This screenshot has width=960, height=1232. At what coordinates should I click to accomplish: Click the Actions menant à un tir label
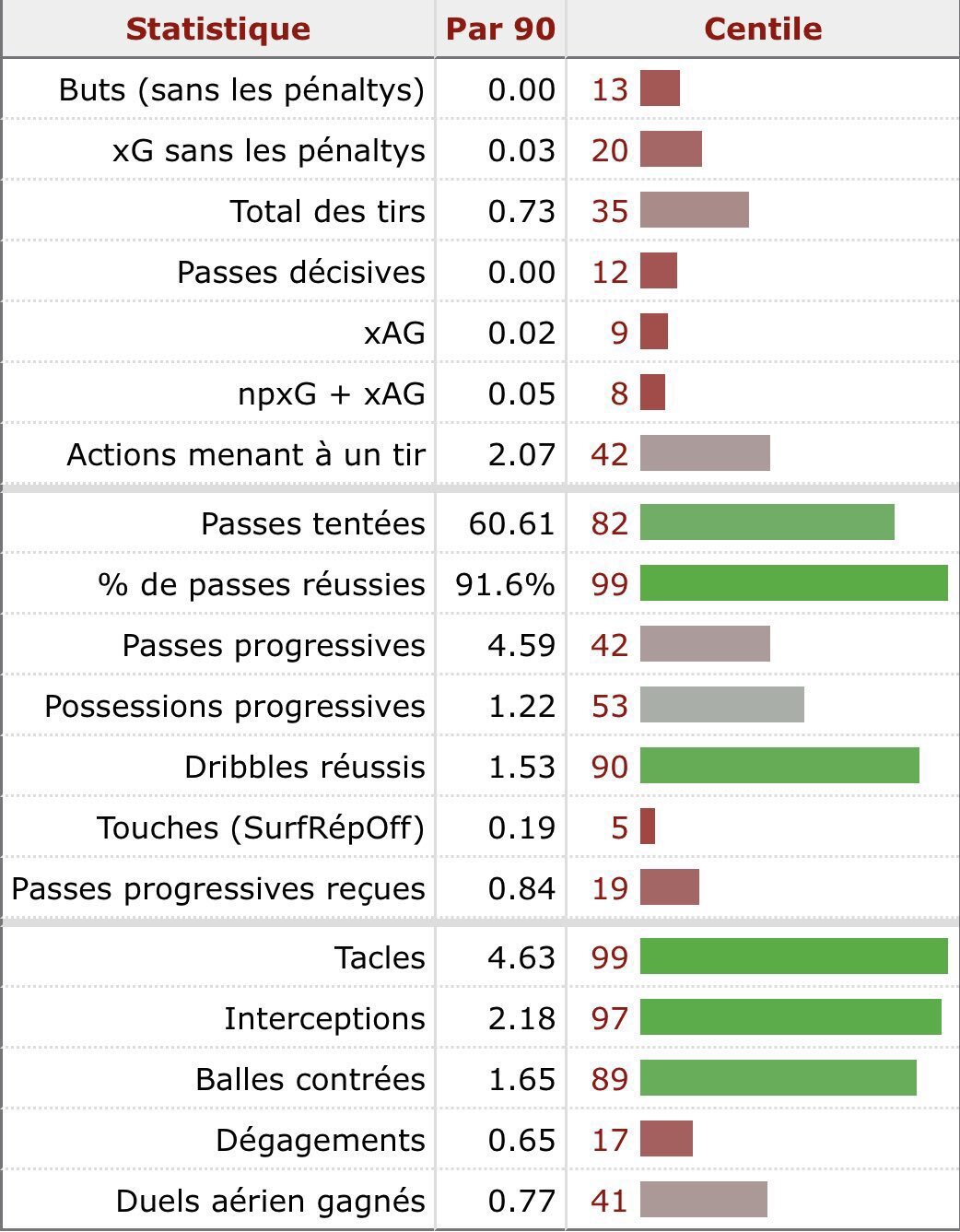pyautogui.click(x=245, y=454)
